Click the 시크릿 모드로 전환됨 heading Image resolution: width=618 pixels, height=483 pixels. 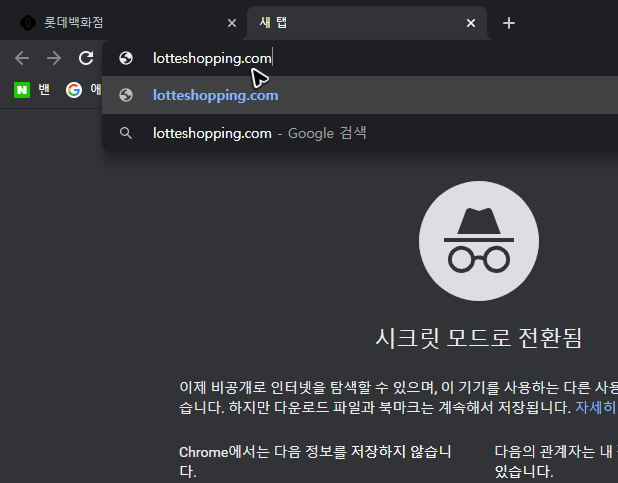pyautogui.click(x=479, y=338)
